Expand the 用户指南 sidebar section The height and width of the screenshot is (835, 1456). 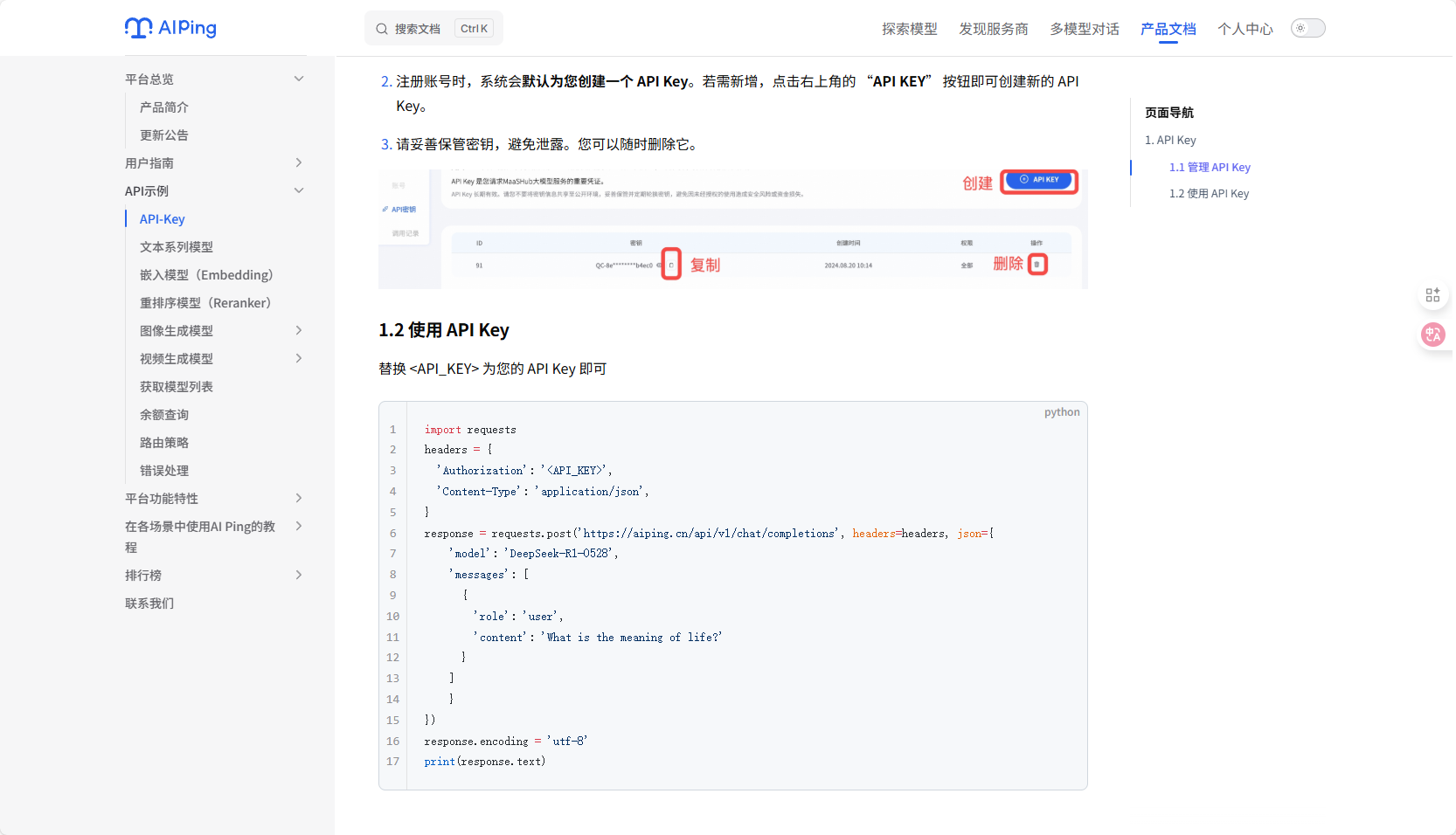point(299,162)
